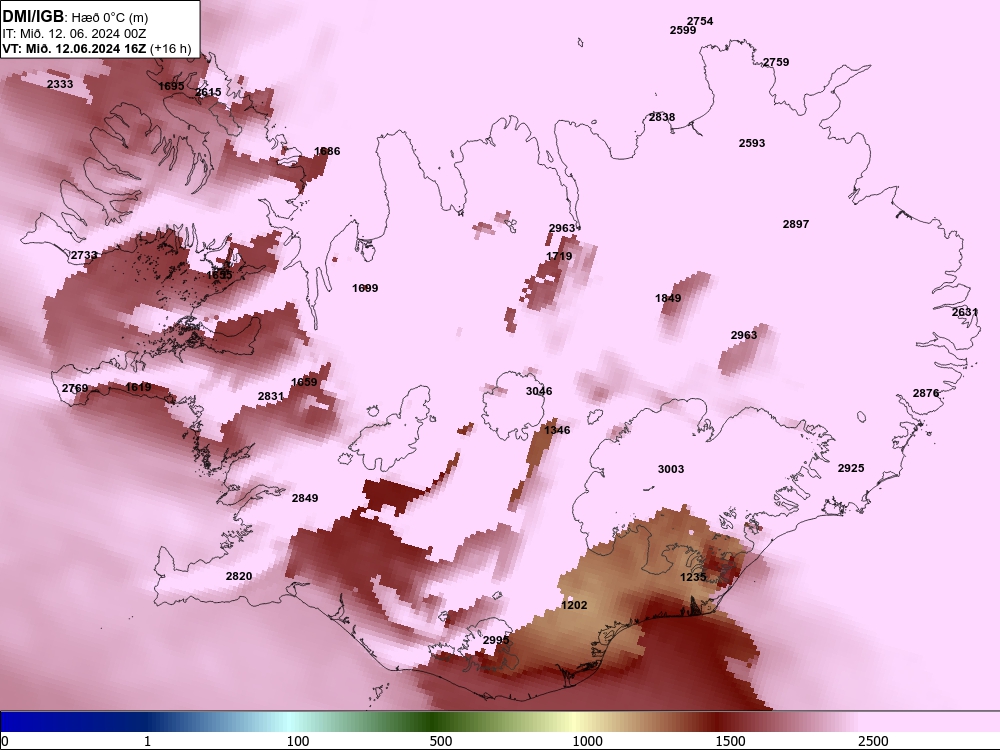The image size is (1000, 750).
Task: Select the 1695 value label
Action: tap(171, 86)
